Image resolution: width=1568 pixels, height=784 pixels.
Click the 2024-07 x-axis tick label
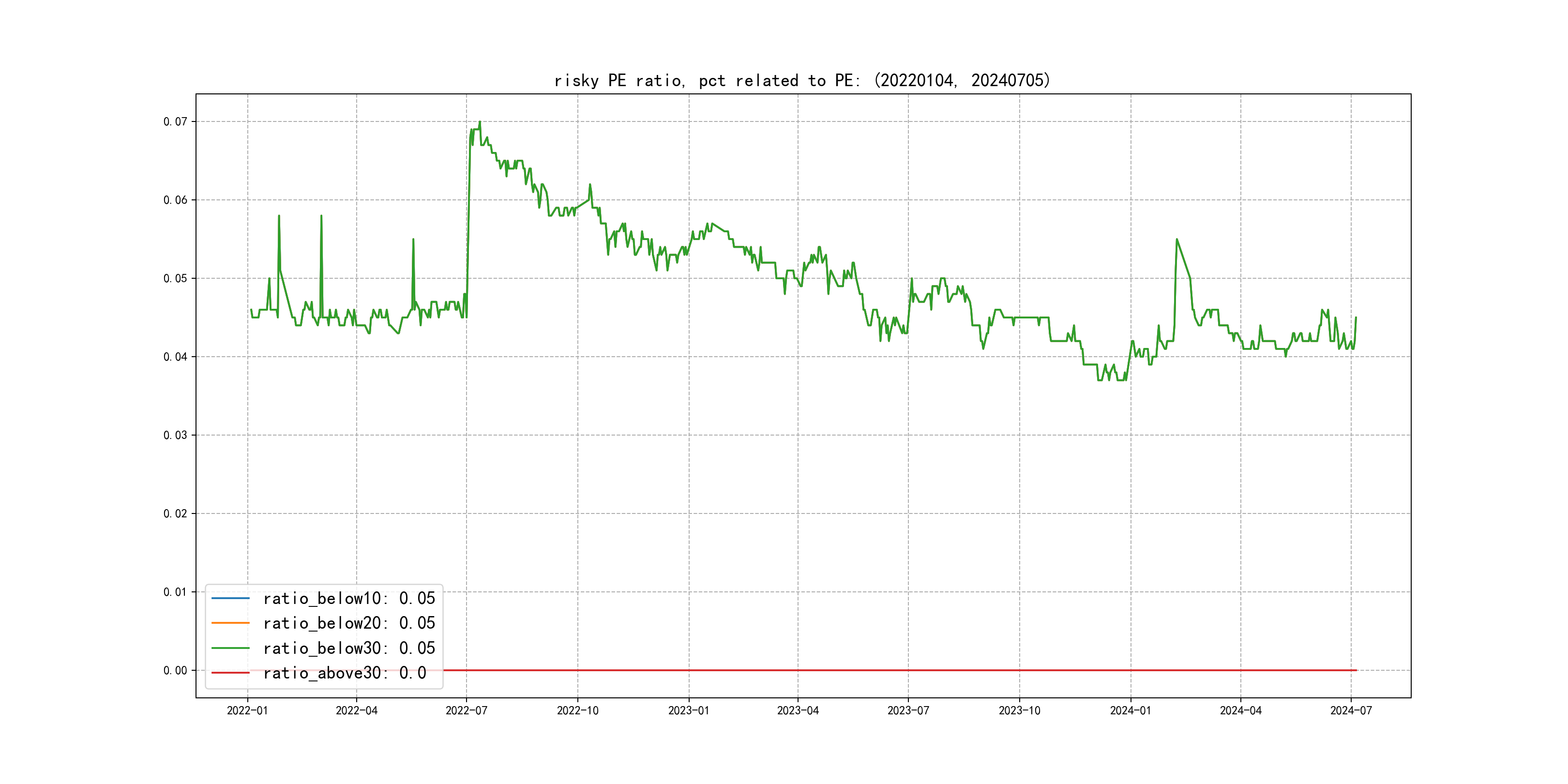click(1351, 710)
